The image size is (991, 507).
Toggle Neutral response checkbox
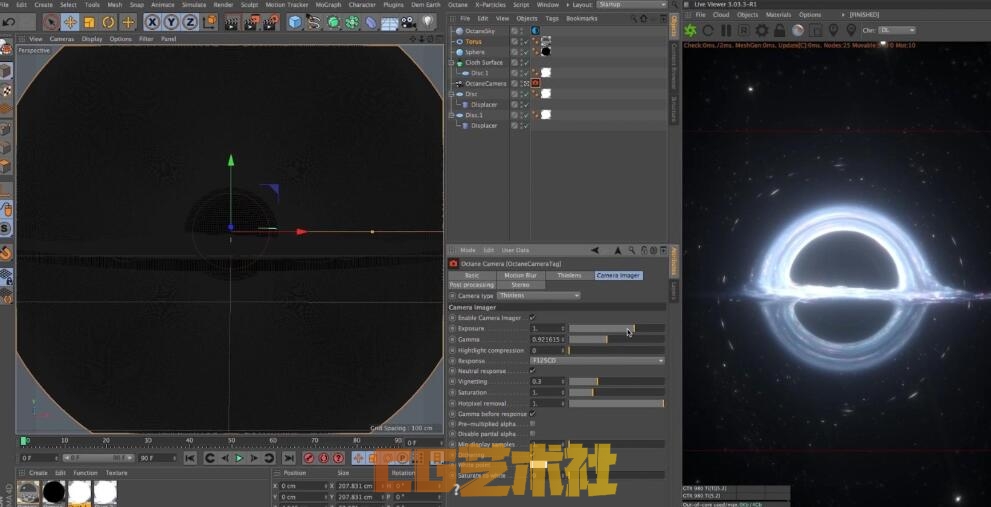[x=532, y=370]
